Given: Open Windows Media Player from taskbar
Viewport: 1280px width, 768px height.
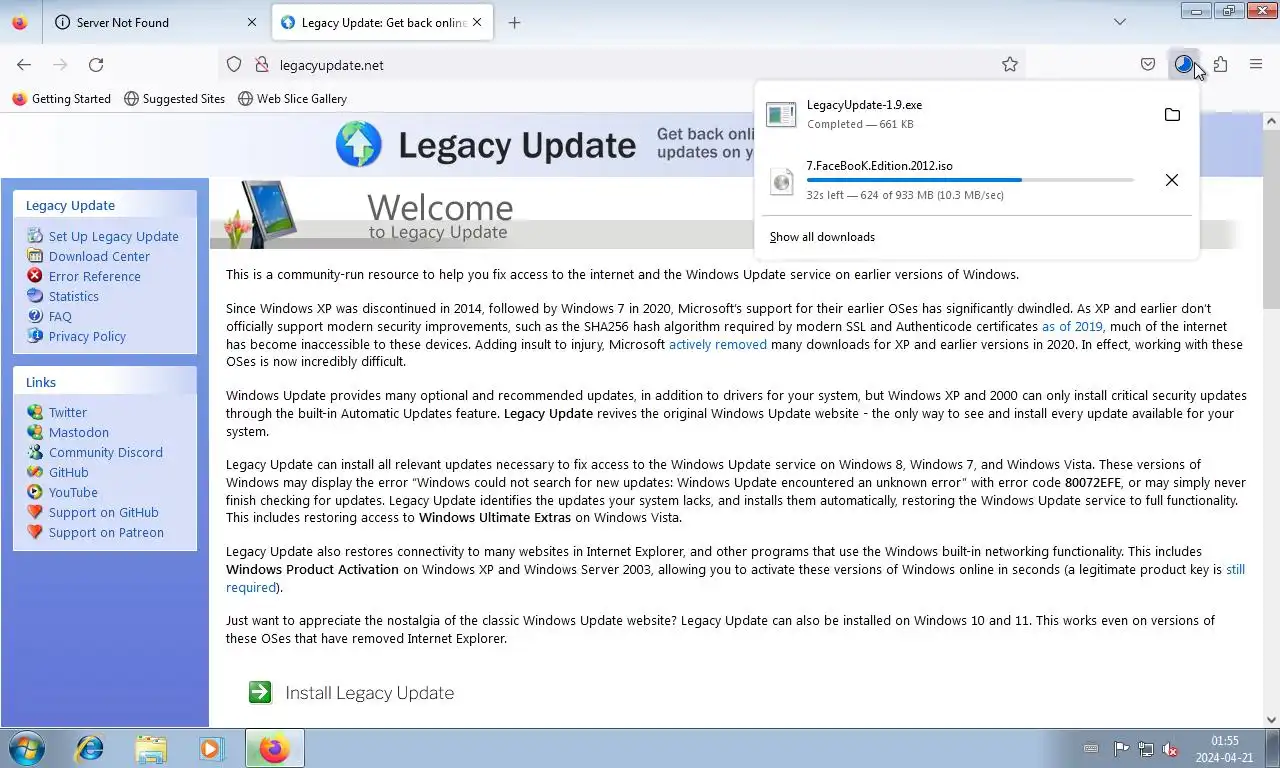Looking at the screenshot, I should coord(212,748).
